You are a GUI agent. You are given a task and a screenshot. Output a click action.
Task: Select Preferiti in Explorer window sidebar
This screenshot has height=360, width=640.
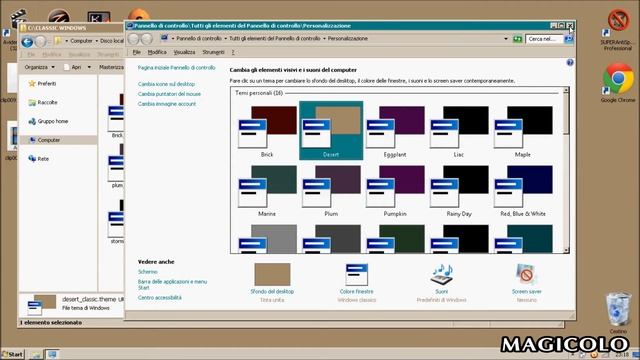pos(42,84)
